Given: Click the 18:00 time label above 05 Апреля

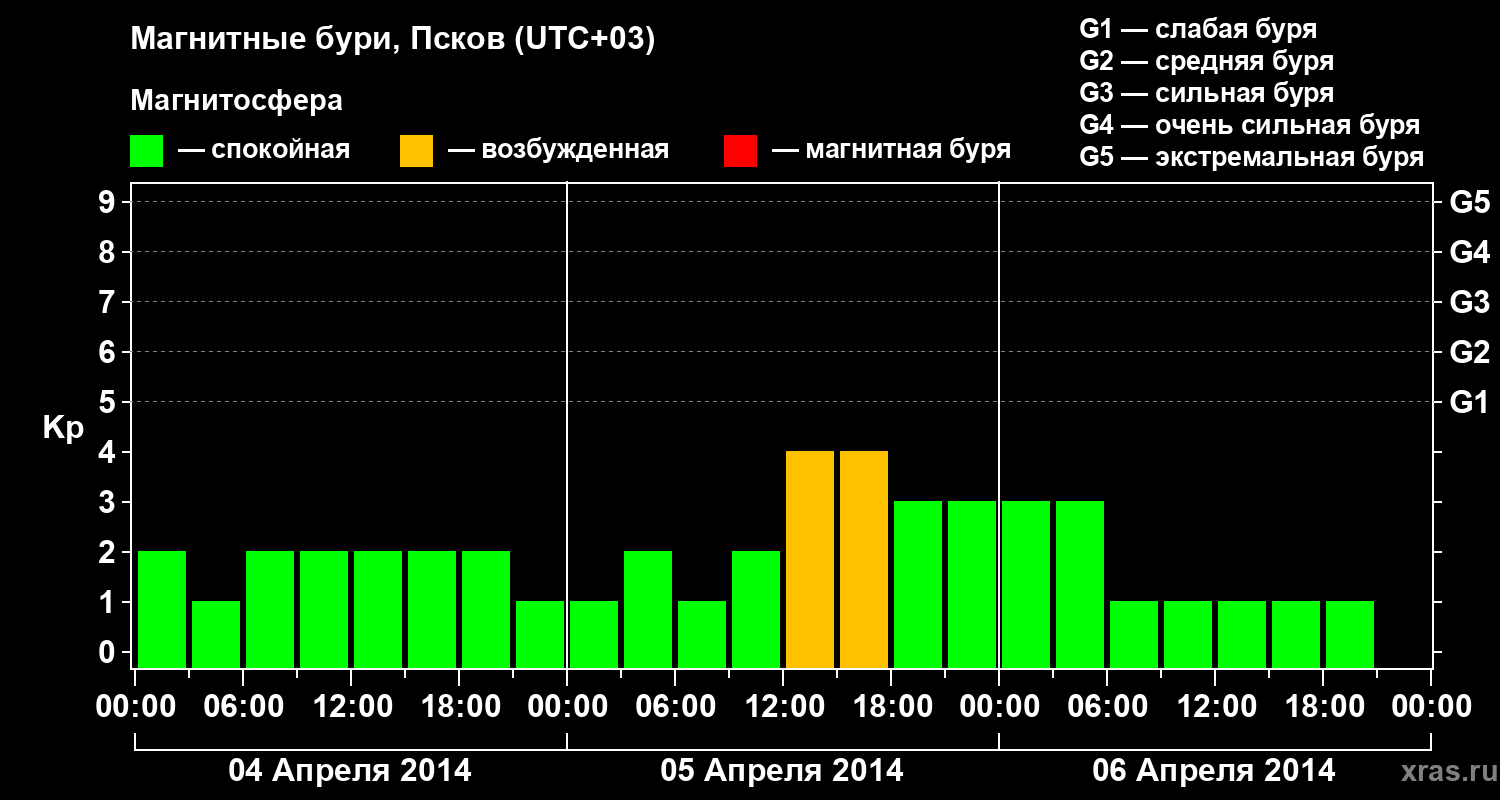Looking at the screenshot, I should pos(891,707).
